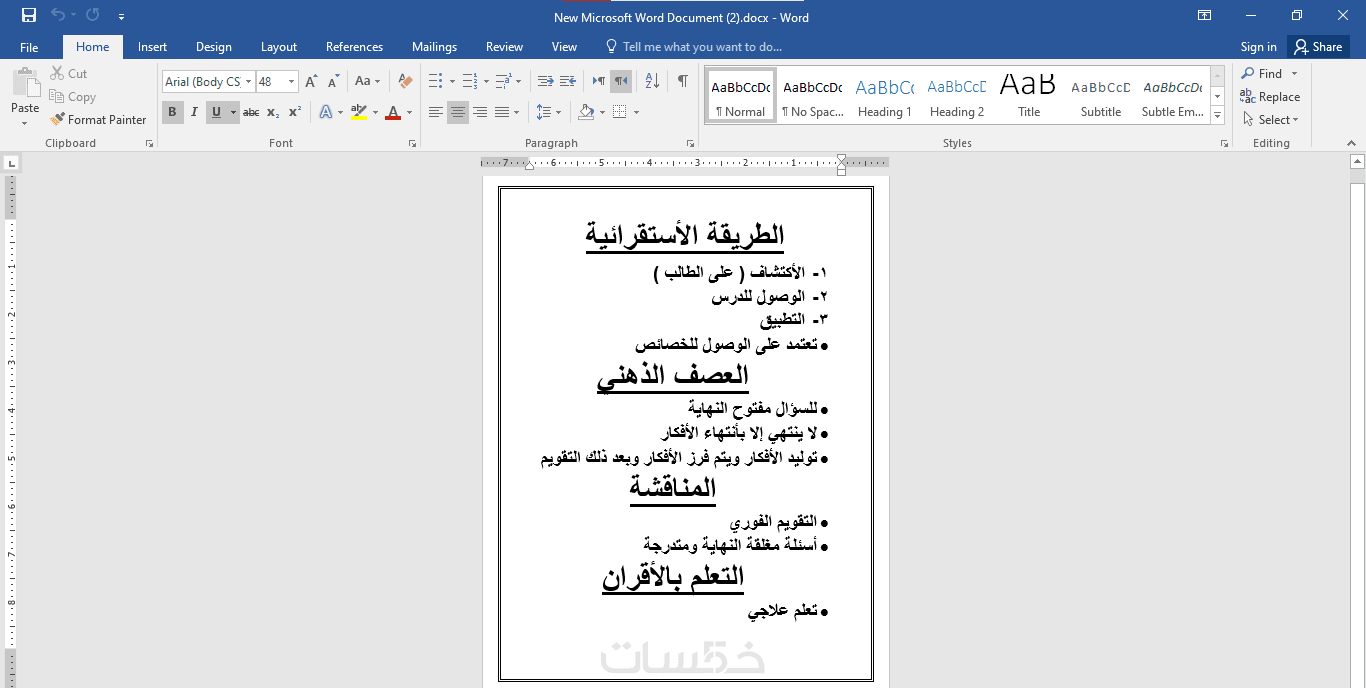The width and height of the screenshot is (1366, 688).
Task: Switch to the Mailings tab
Action: (x=434, y=47)
